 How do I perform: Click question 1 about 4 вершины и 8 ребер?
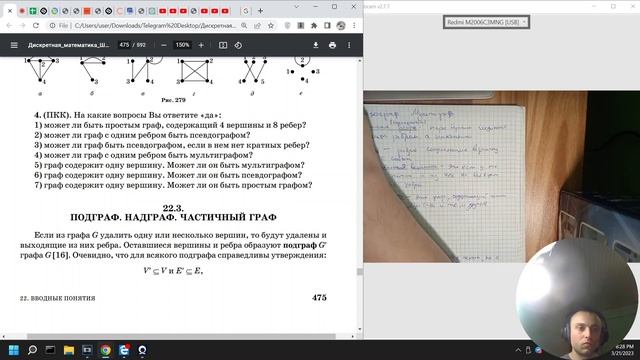point(170,125)
